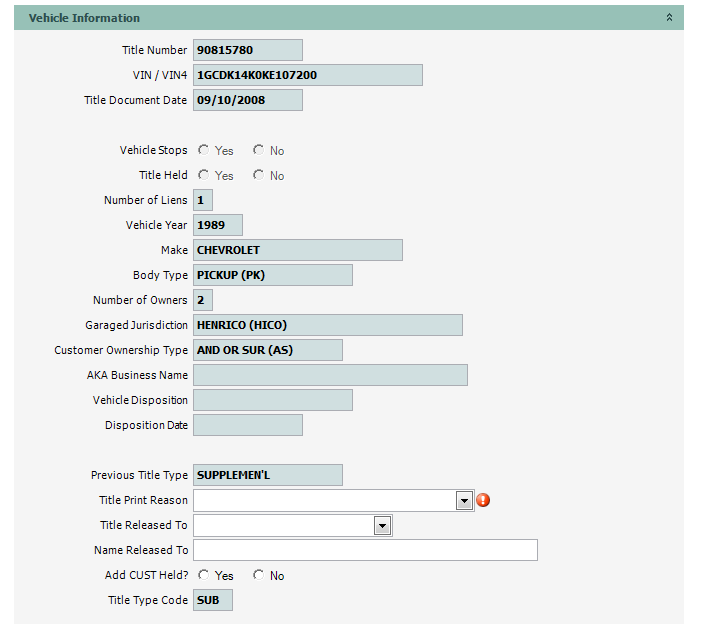Click the Name Released To text field
Image resolution: width=708 pixels, height=633 pixels.
[365, 550]
